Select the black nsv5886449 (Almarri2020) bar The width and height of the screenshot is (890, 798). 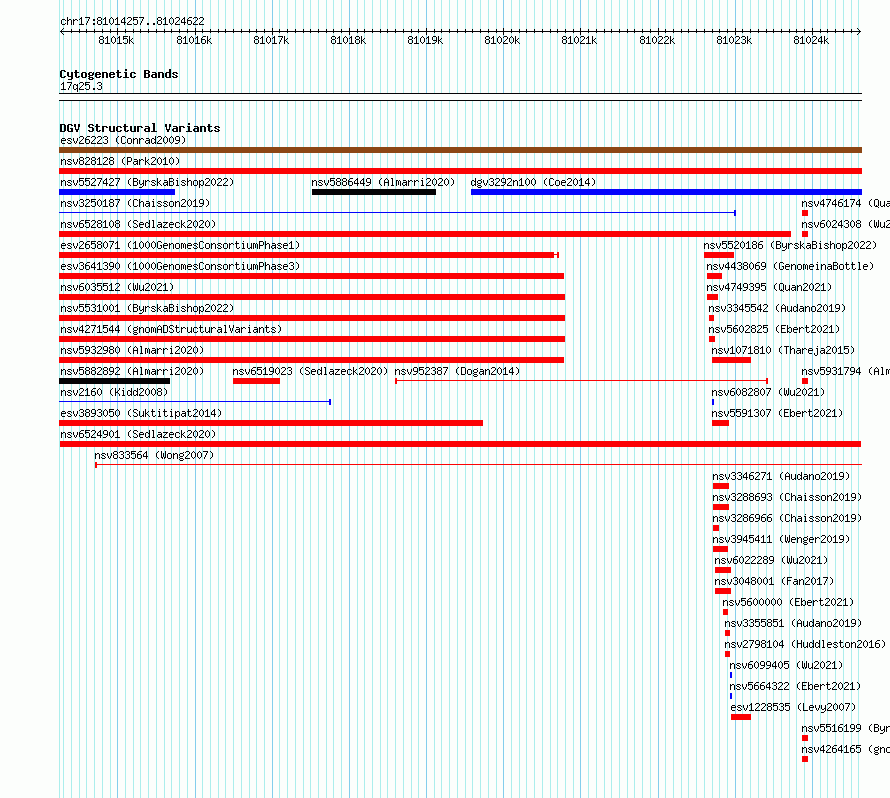pos(373,192)
